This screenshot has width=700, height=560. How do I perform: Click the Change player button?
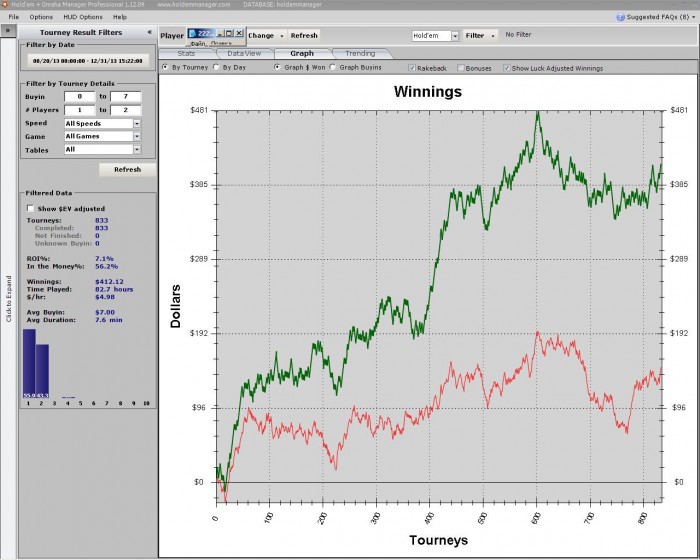[x=261, y=35]
